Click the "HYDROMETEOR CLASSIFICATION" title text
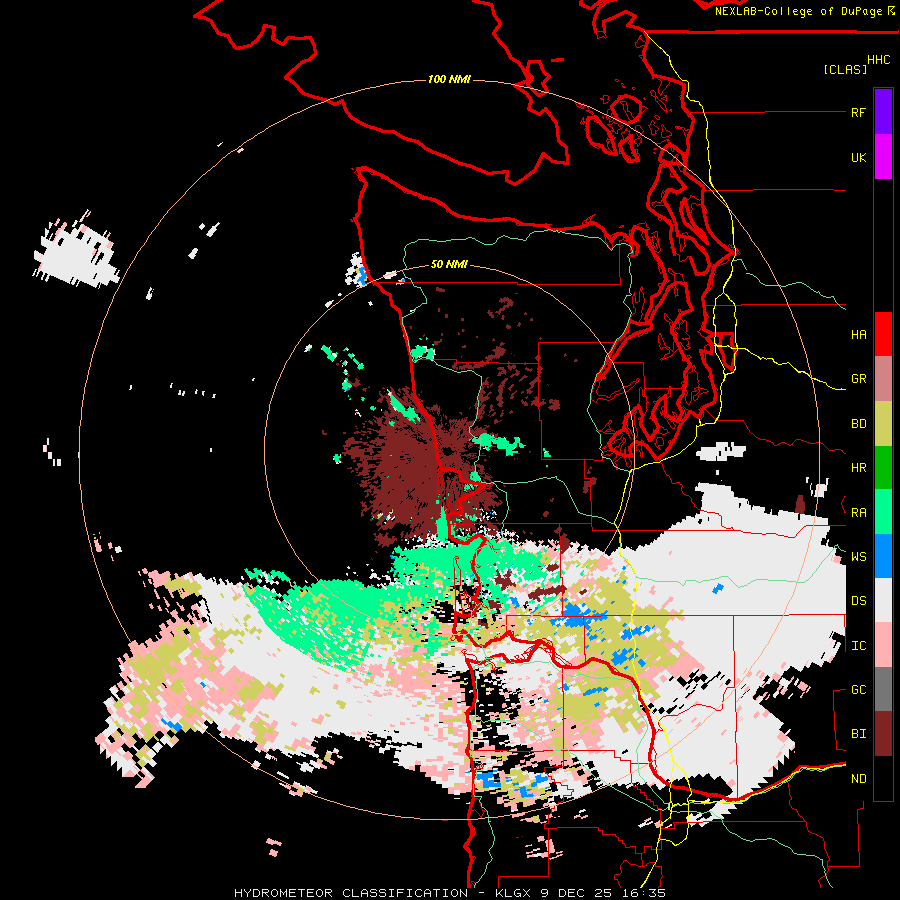 [351, 893]
